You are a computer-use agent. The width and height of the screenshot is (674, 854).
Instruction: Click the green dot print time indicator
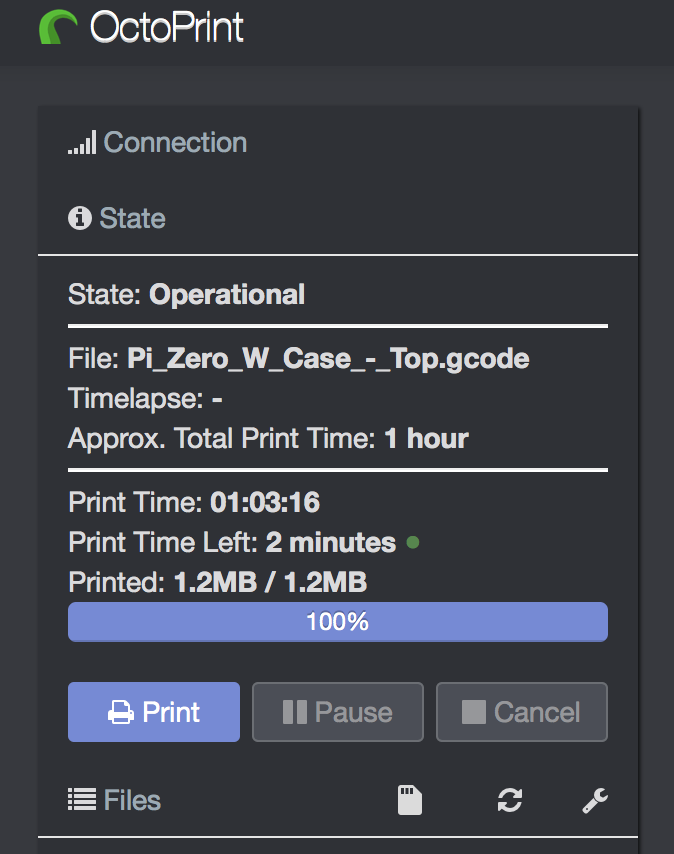[413, 542]
